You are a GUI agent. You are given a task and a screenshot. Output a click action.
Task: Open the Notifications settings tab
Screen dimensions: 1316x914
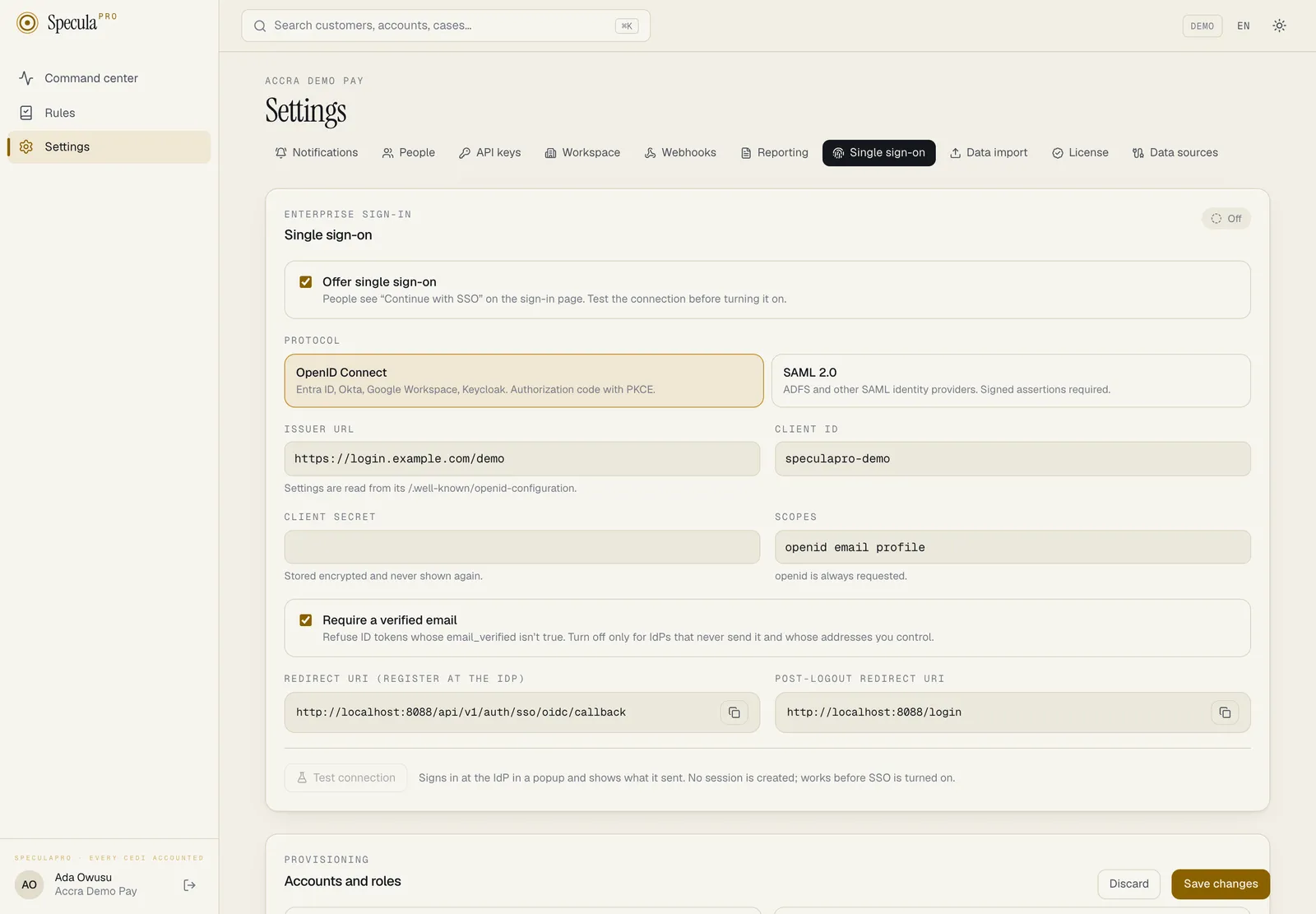tap(317, 153)
